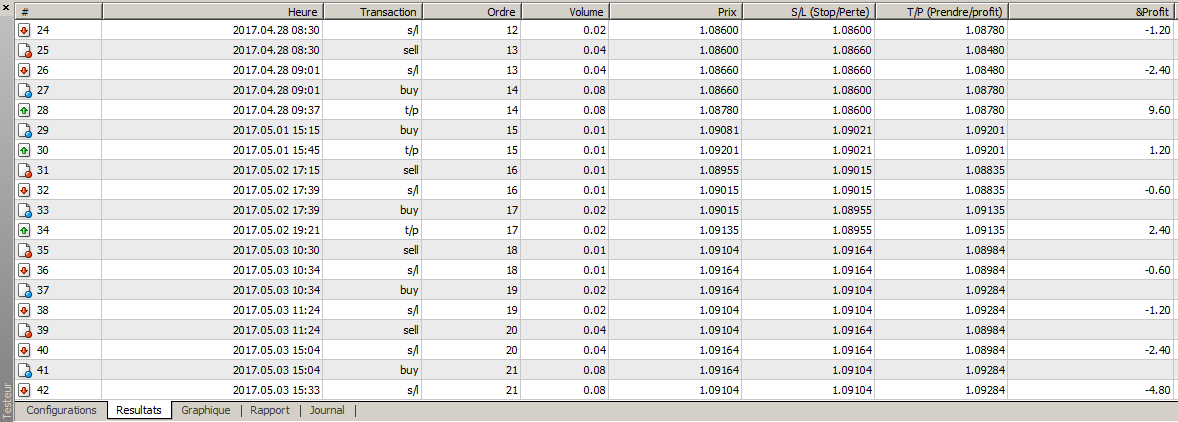Switch to the Configurations tab
1178x422 pixels.
tap(62, 410)
